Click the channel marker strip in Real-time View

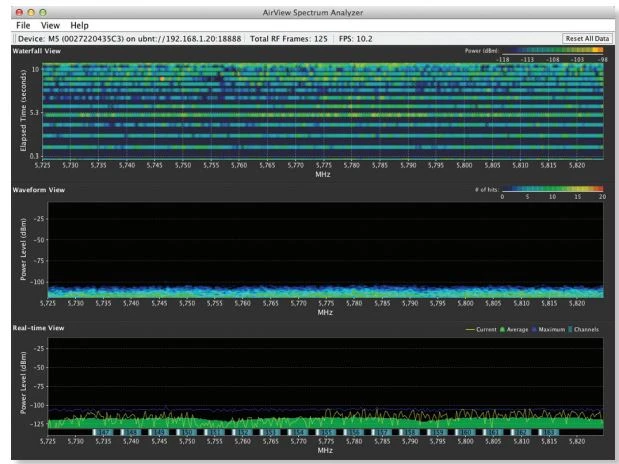tap(325, 433)
